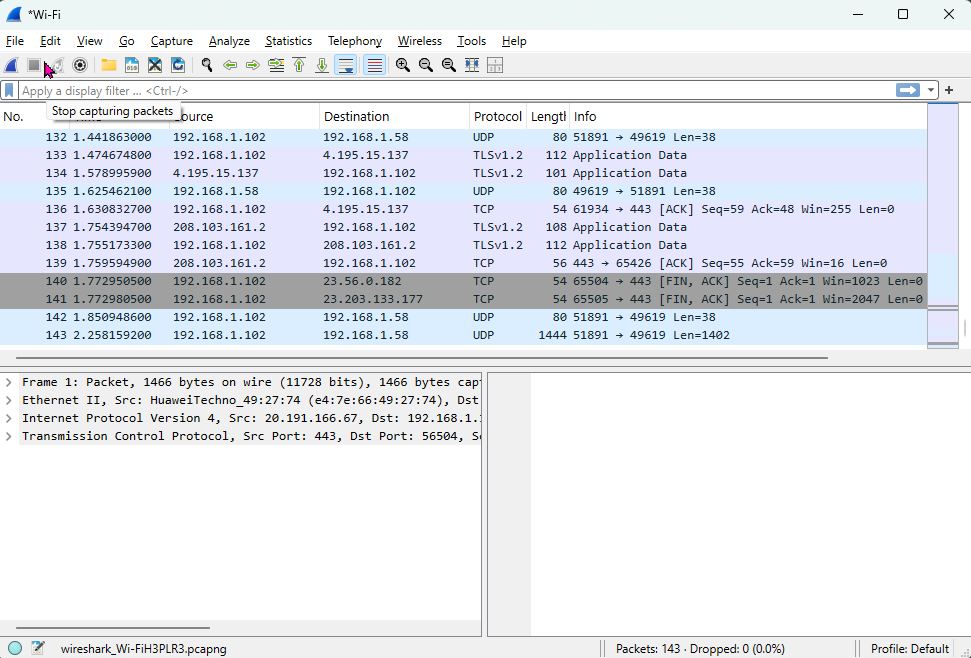Expand the Transmission Control Protocol row

[x=9, y=436]
